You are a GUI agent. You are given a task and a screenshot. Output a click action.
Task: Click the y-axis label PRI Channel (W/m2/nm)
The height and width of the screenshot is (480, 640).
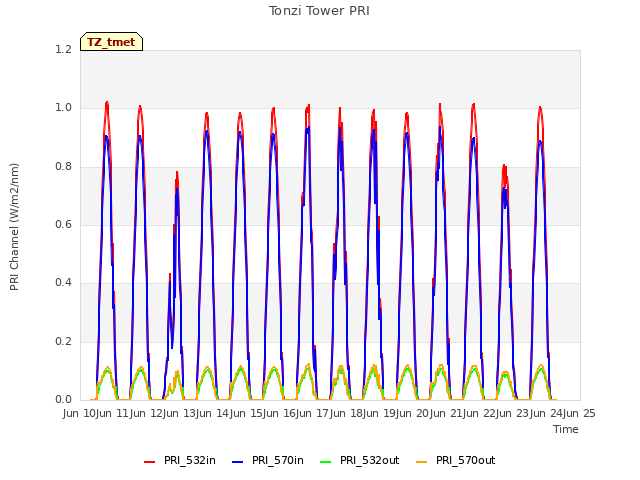(14, 227)
